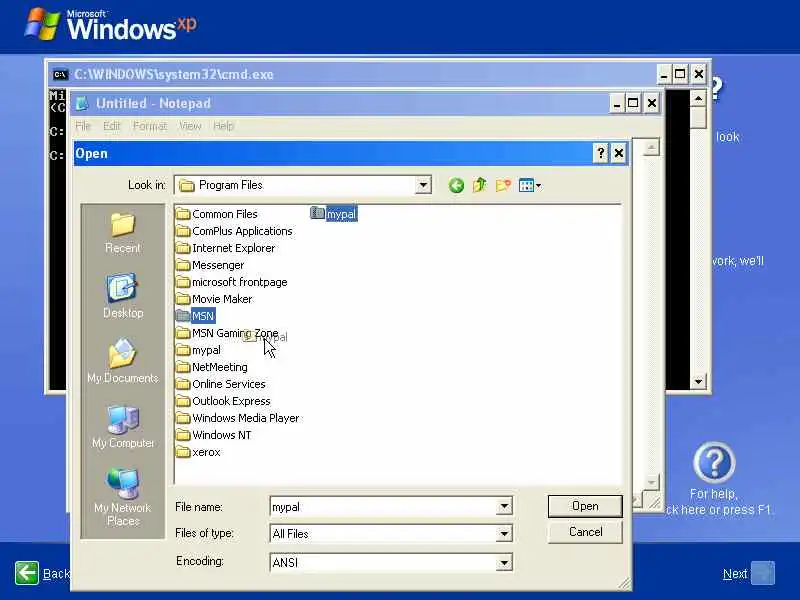The image size is (800, 600).
Task: Click the Open button
Action: pyautogui.click(x=585, y=506)
